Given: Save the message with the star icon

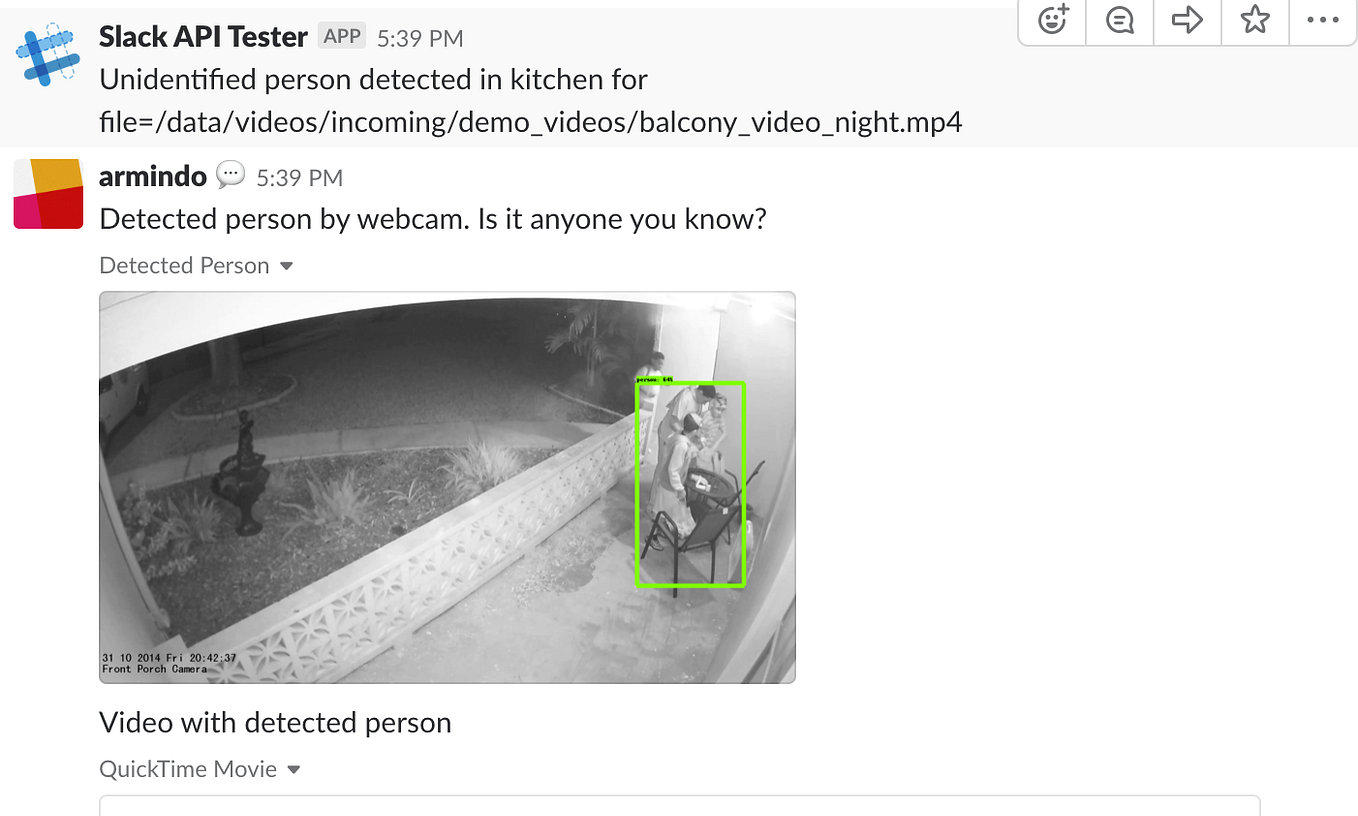Looking at the screenshot, I should (x=1255, y=22).
